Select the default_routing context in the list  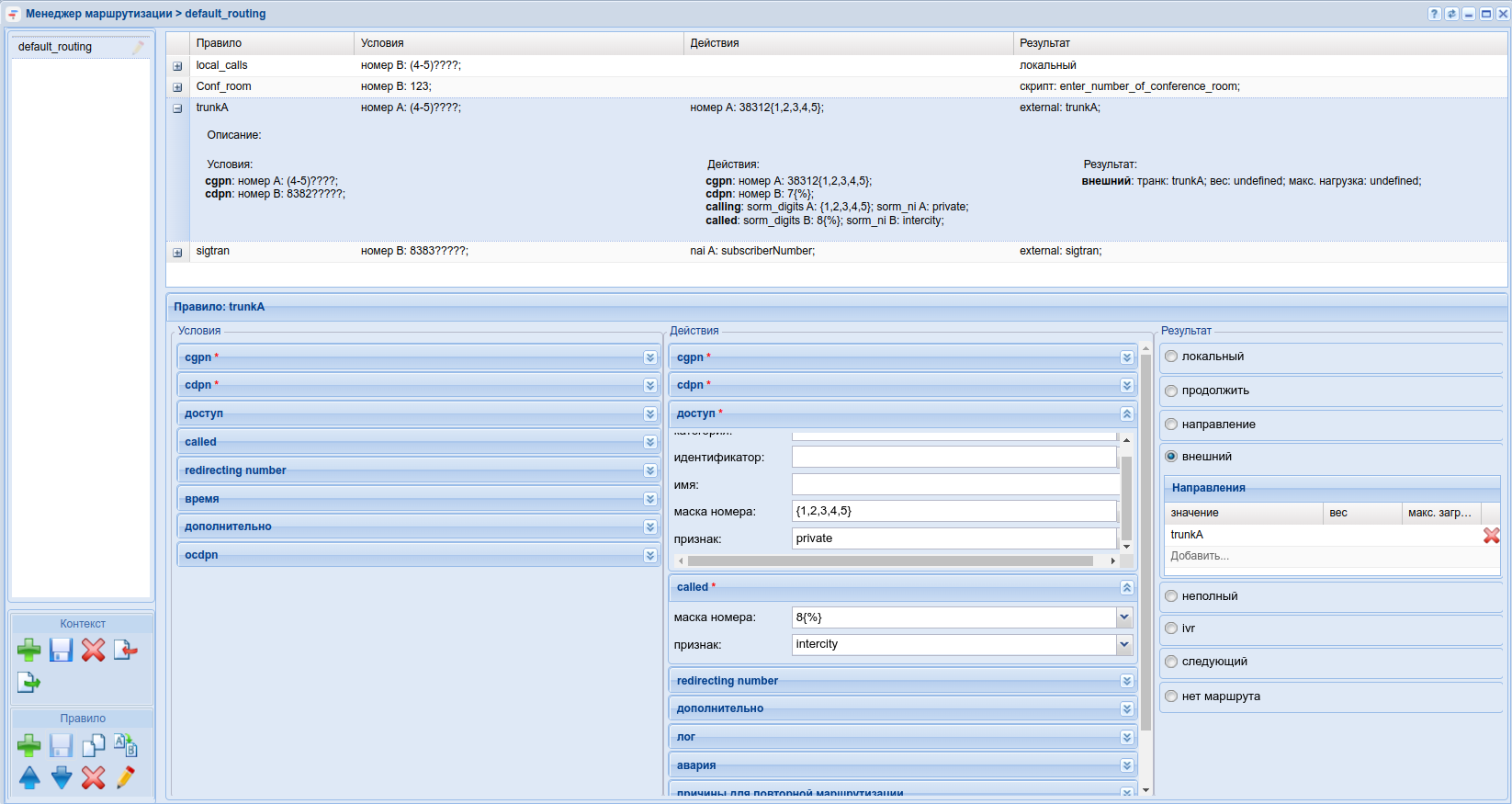[55, 47]
